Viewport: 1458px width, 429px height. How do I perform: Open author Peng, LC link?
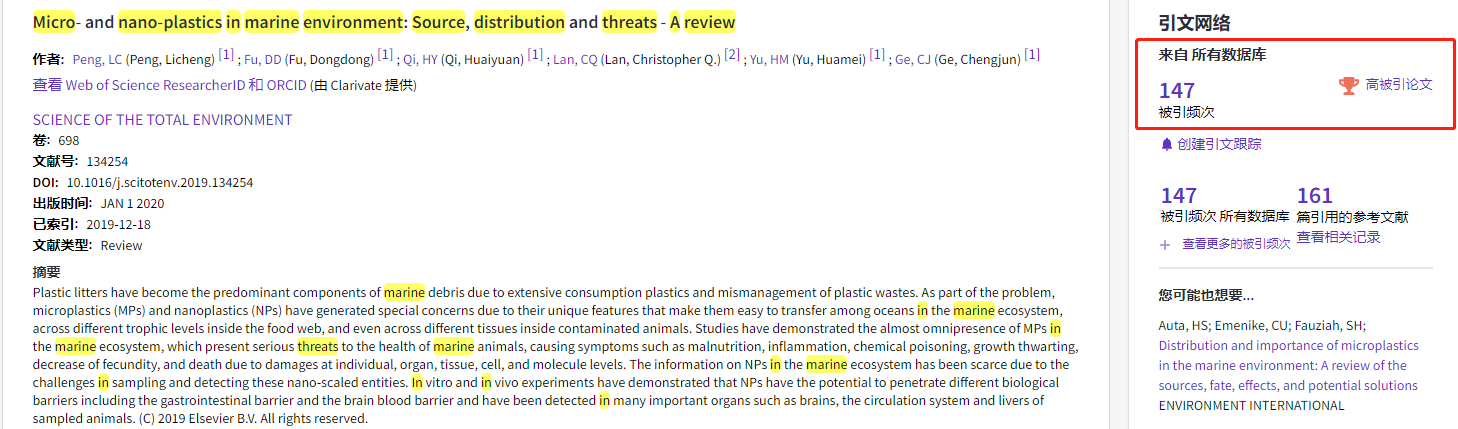click(x=96, y=59)
